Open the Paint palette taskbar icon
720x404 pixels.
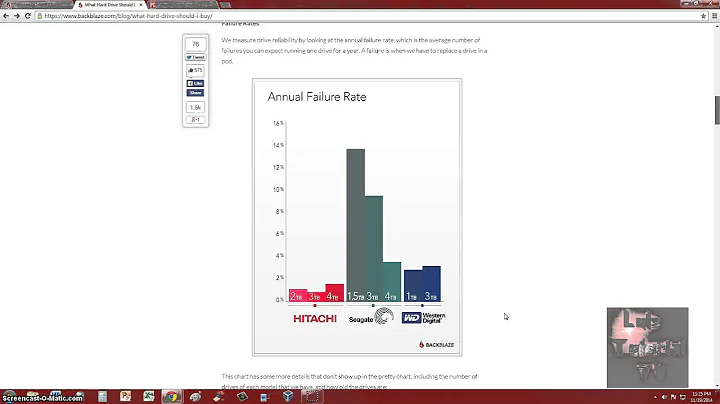coord(196,397)
